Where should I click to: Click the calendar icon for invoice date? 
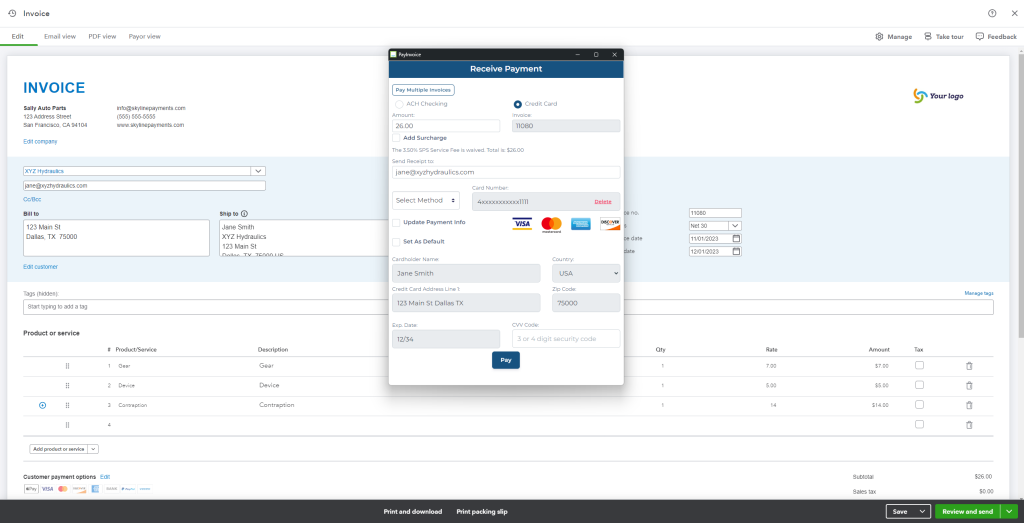point(736,239)
